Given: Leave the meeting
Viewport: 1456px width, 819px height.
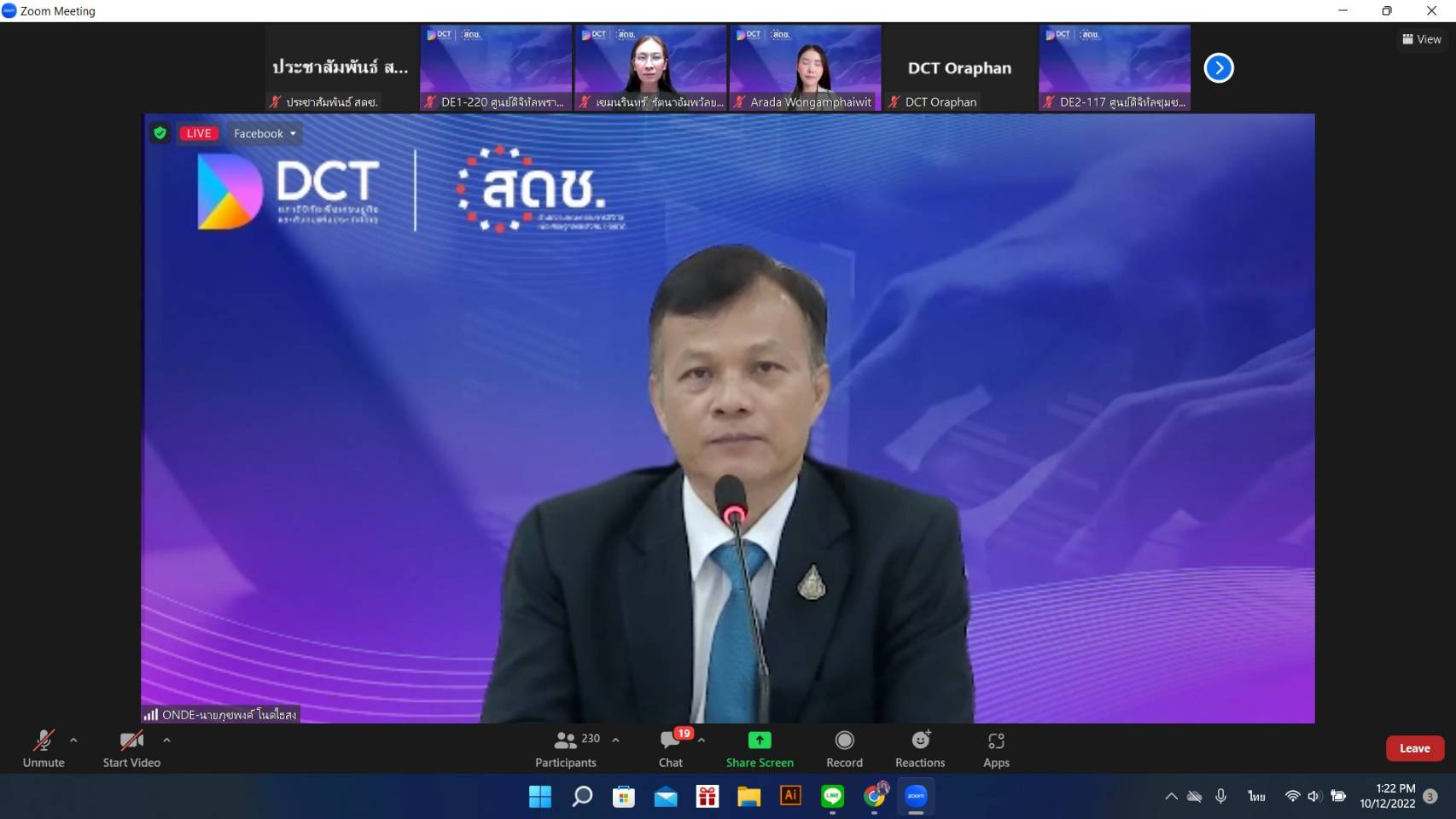Looking at the screenshot, I should point(1414,748).
